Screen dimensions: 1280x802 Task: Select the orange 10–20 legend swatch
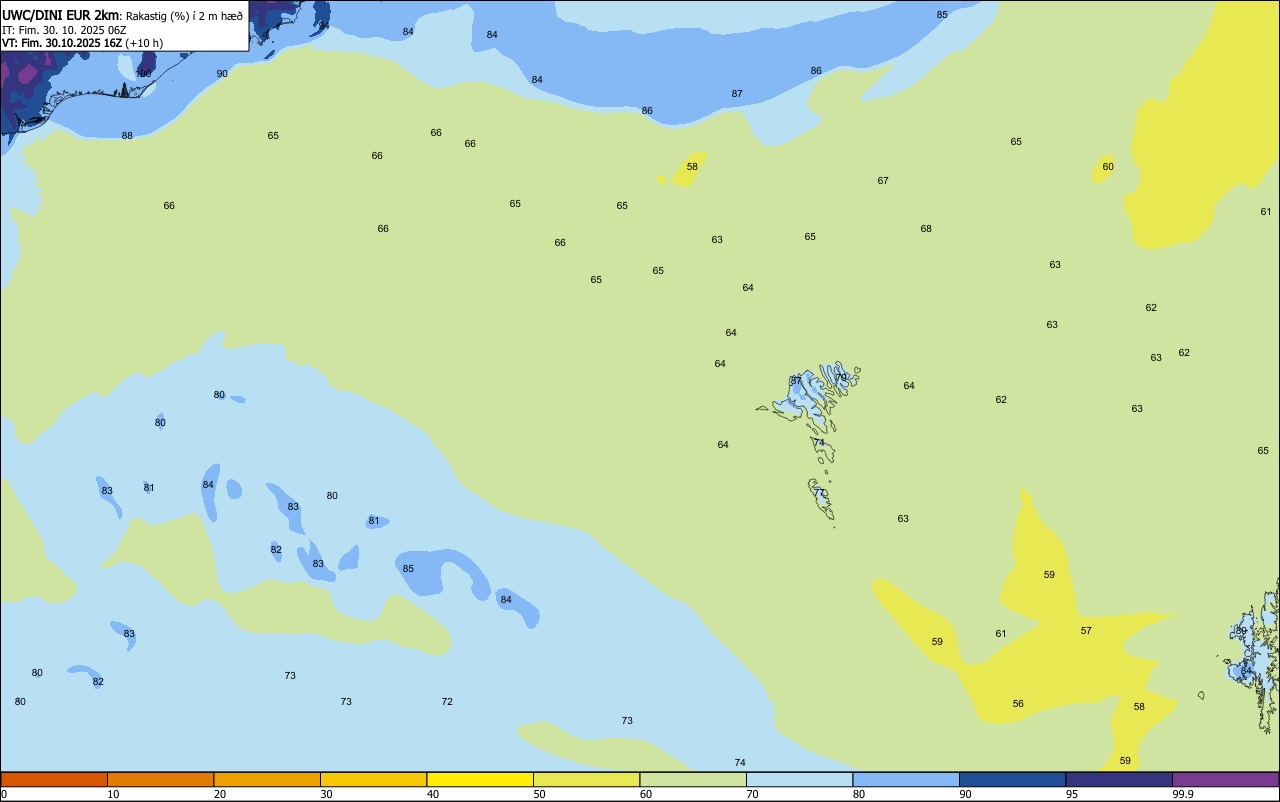tap(160, 779)
